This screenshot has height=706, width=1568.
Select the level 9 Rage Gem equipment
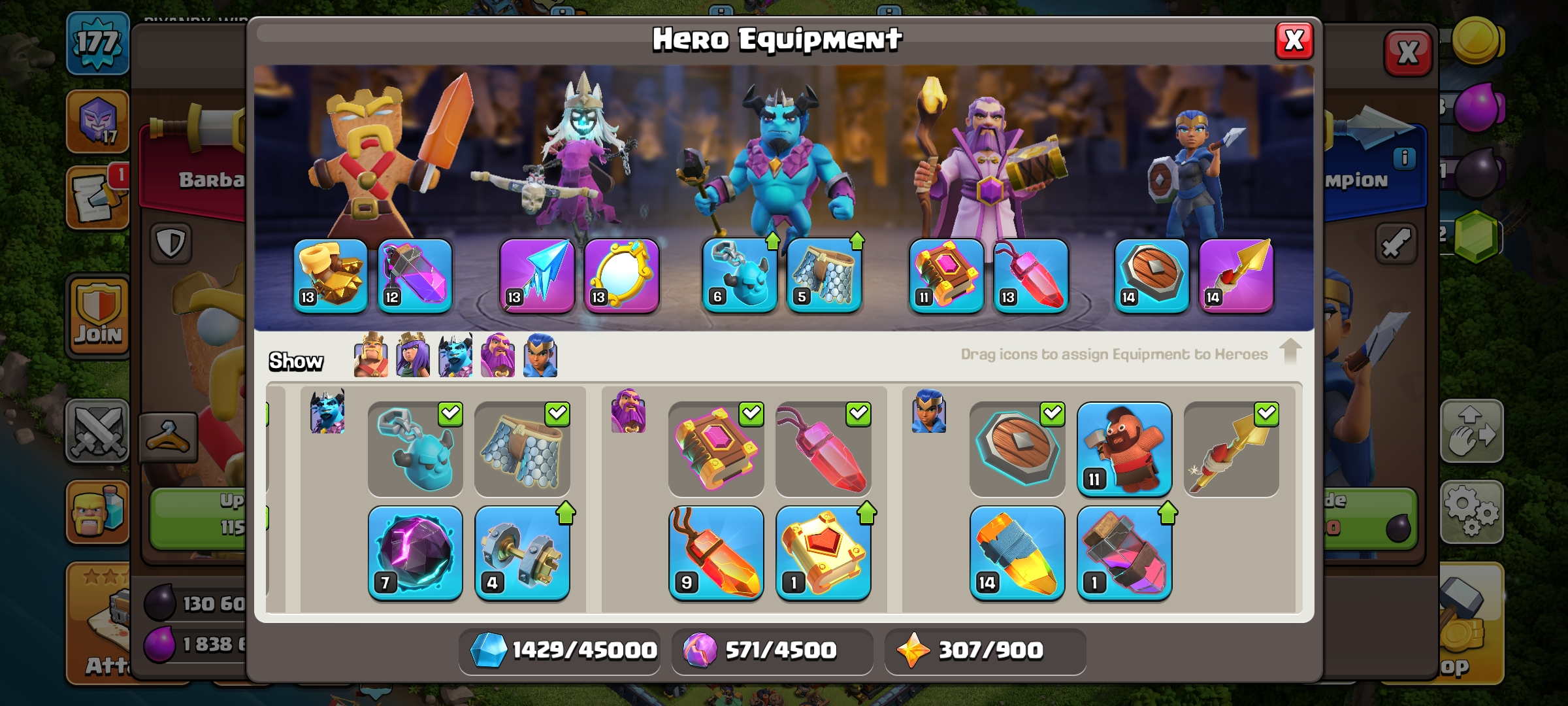[716, 553]
